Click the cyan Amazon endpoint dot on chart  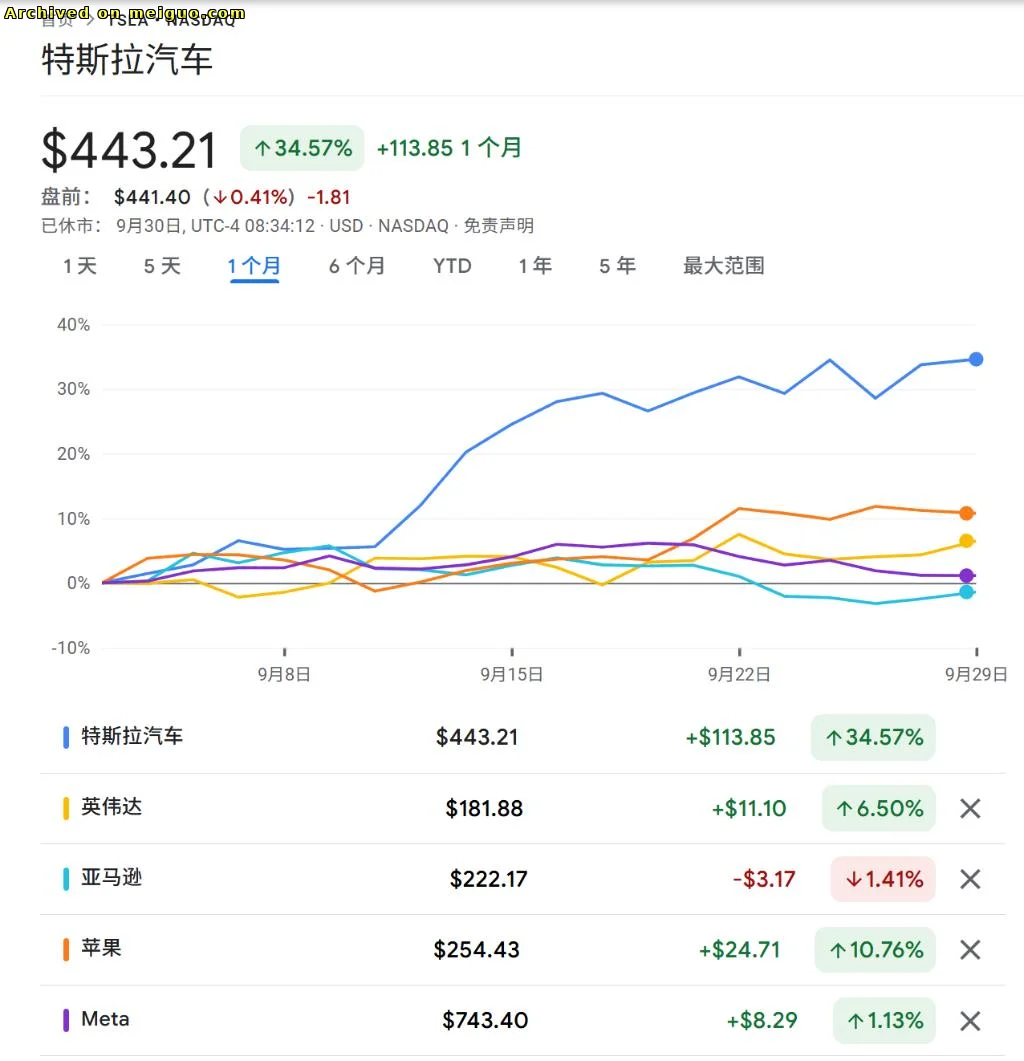pyautogui.click(x=966, y=592)
